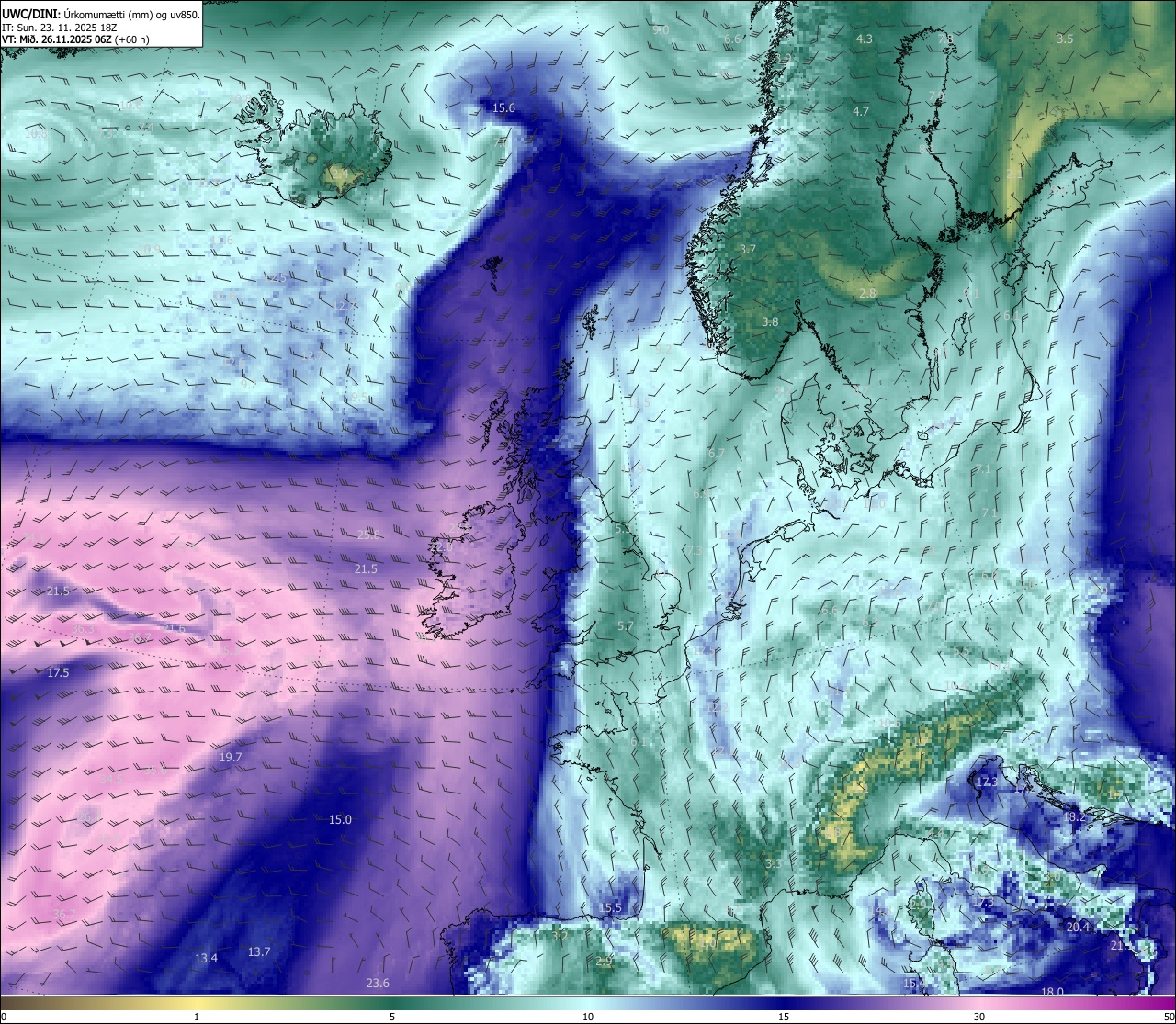Click the 3.7 value over Norway

point(748,250)
